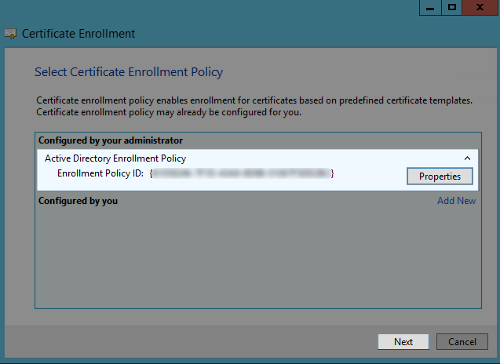This screenshot has height=364, width=500.
Task: Click the Enrollment Policy ID label
Action: pyautogui.click(x=100, y=173)
